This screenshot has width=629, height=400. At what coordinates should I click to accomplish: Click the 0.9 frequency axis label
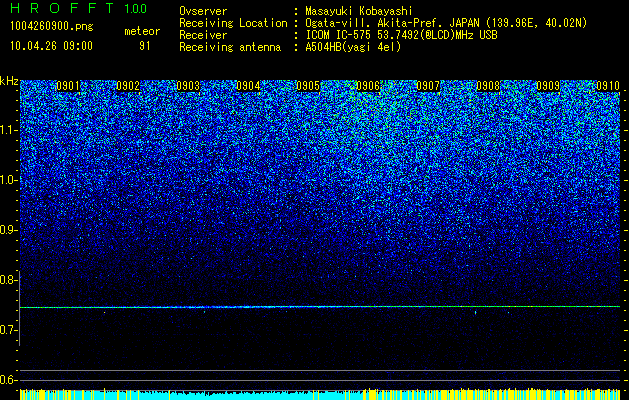pos(9,230)
